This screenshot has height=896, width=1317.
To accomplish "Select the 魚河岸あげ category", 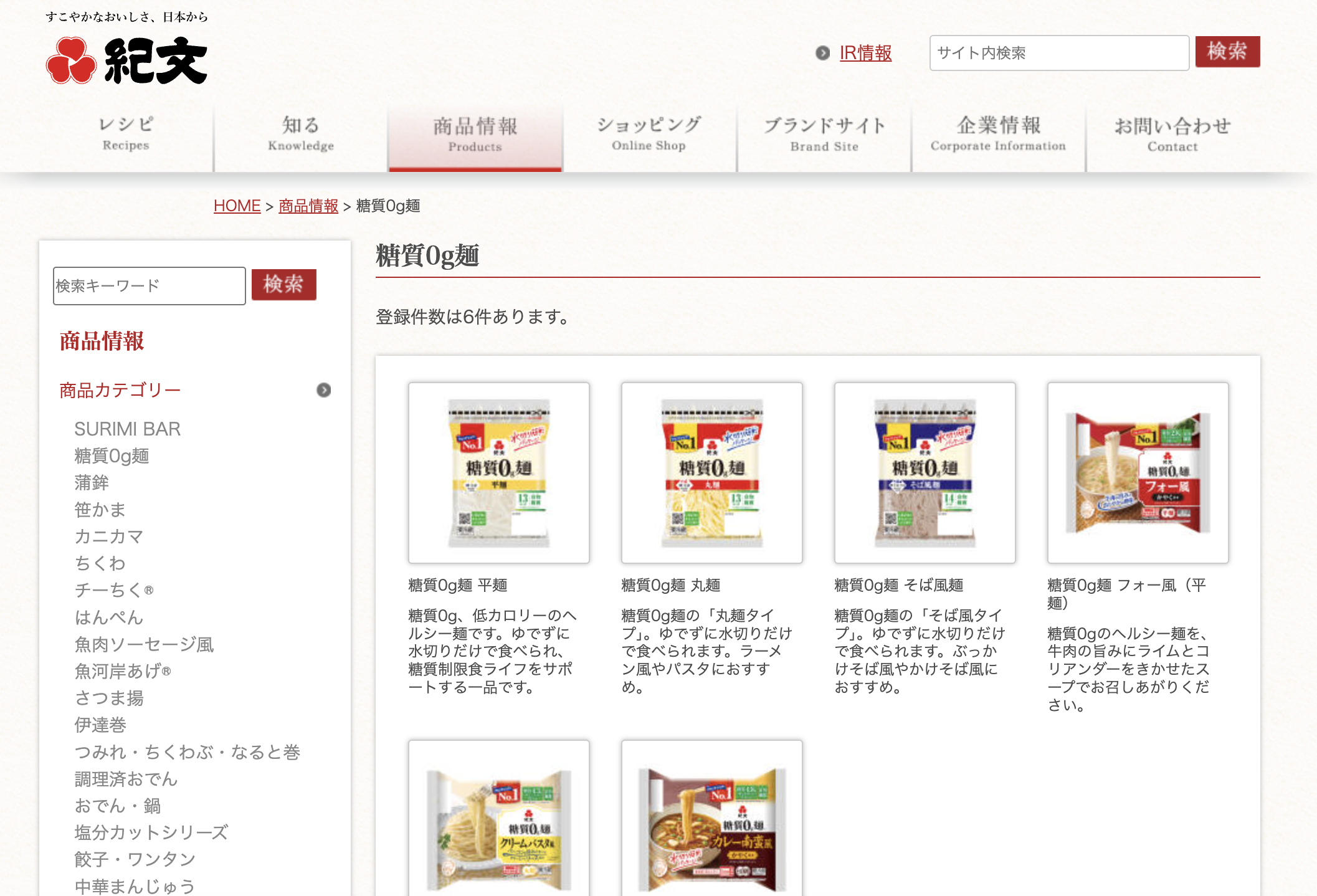I will (123, 670).
